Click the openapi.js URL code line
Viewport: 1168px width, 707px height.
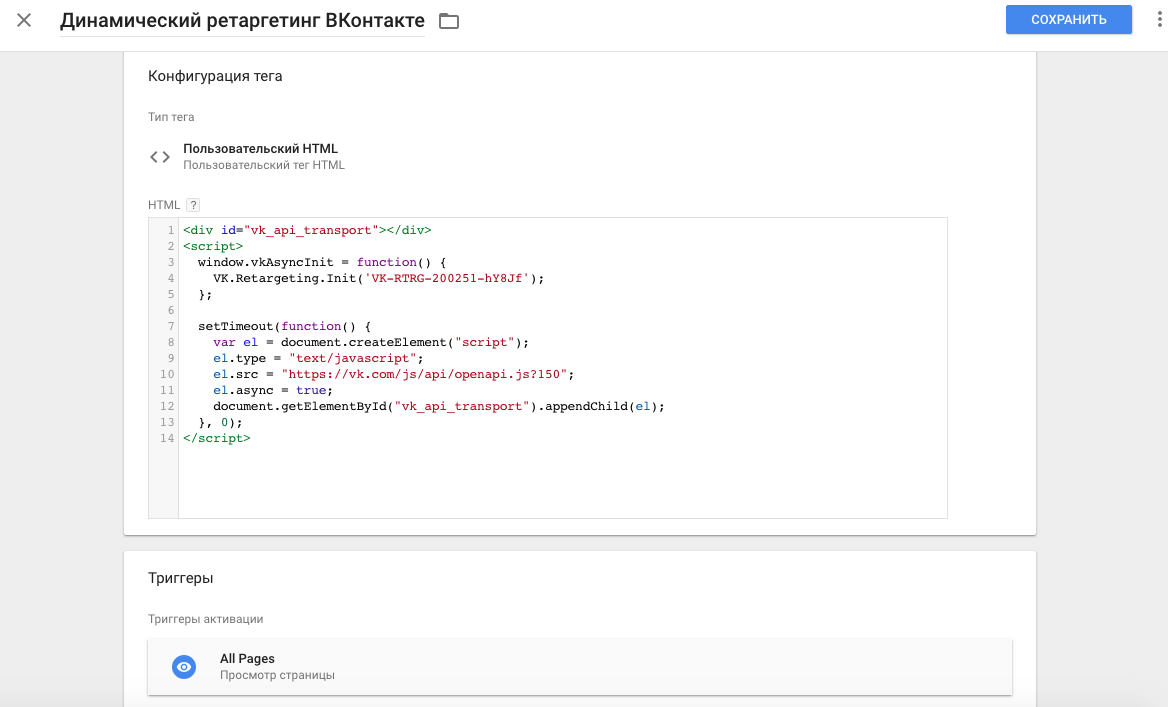click(x=393, y=375)
